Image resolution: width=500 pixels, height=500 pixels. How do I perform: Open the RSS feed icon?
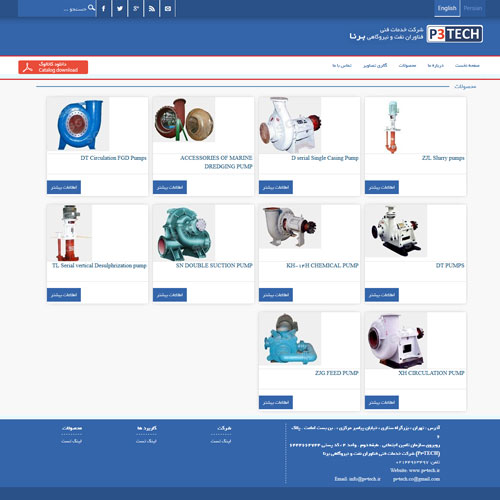point(152,9)
